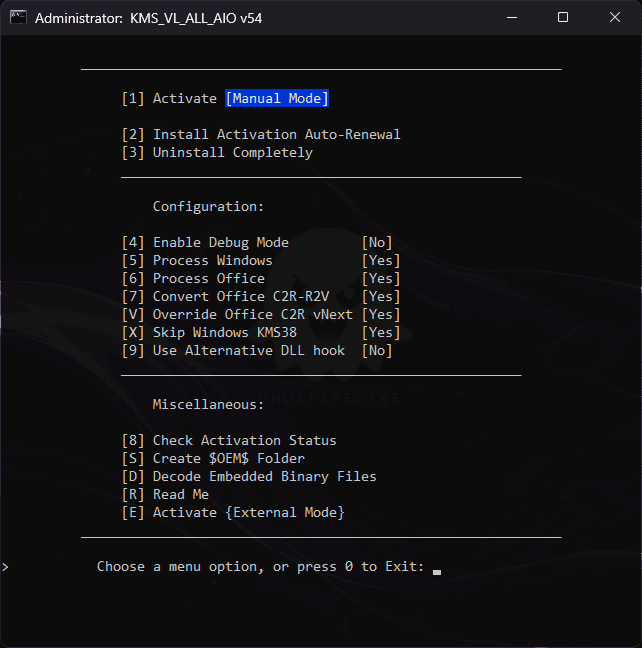Click "Install Activation Auto-Renewal" option text
Image resolution: width=642 pixels, height=648 pixels.
[277, 134]
